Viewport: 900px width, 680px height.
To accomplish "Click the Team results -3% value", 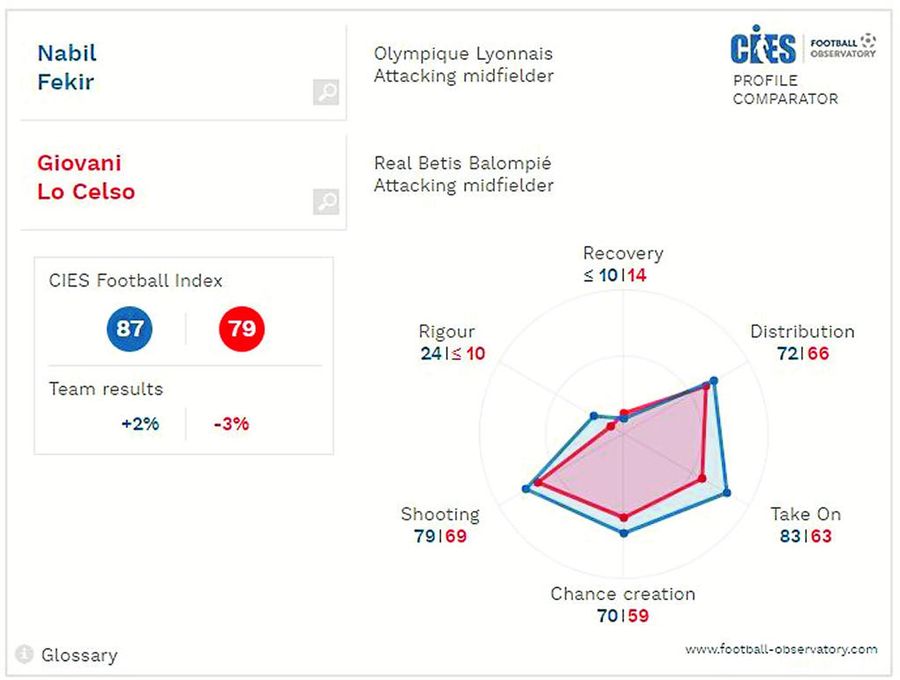I will click(231, 424).
